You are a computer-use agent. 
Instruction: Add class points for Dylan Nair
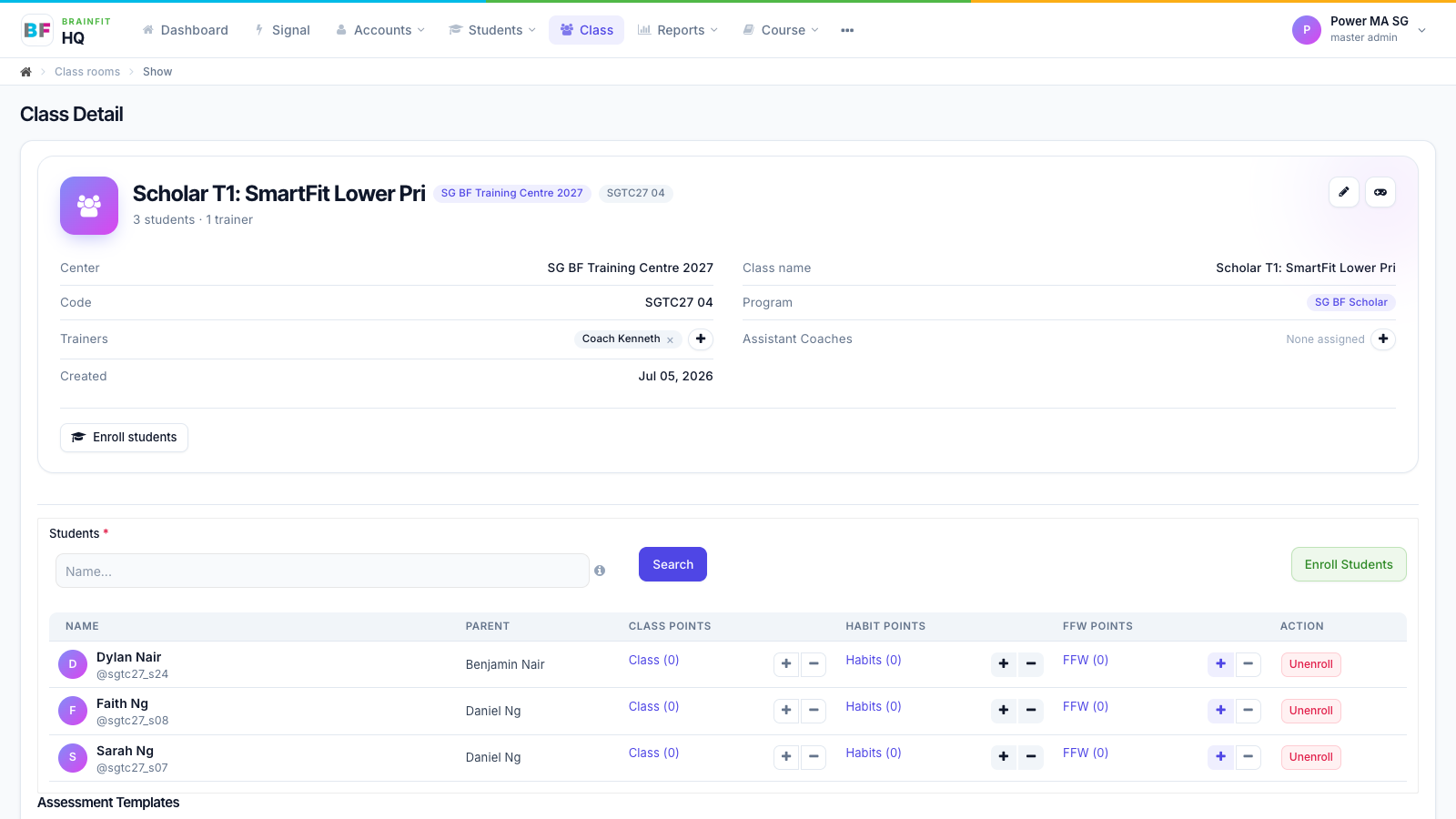tap(786, 664)
